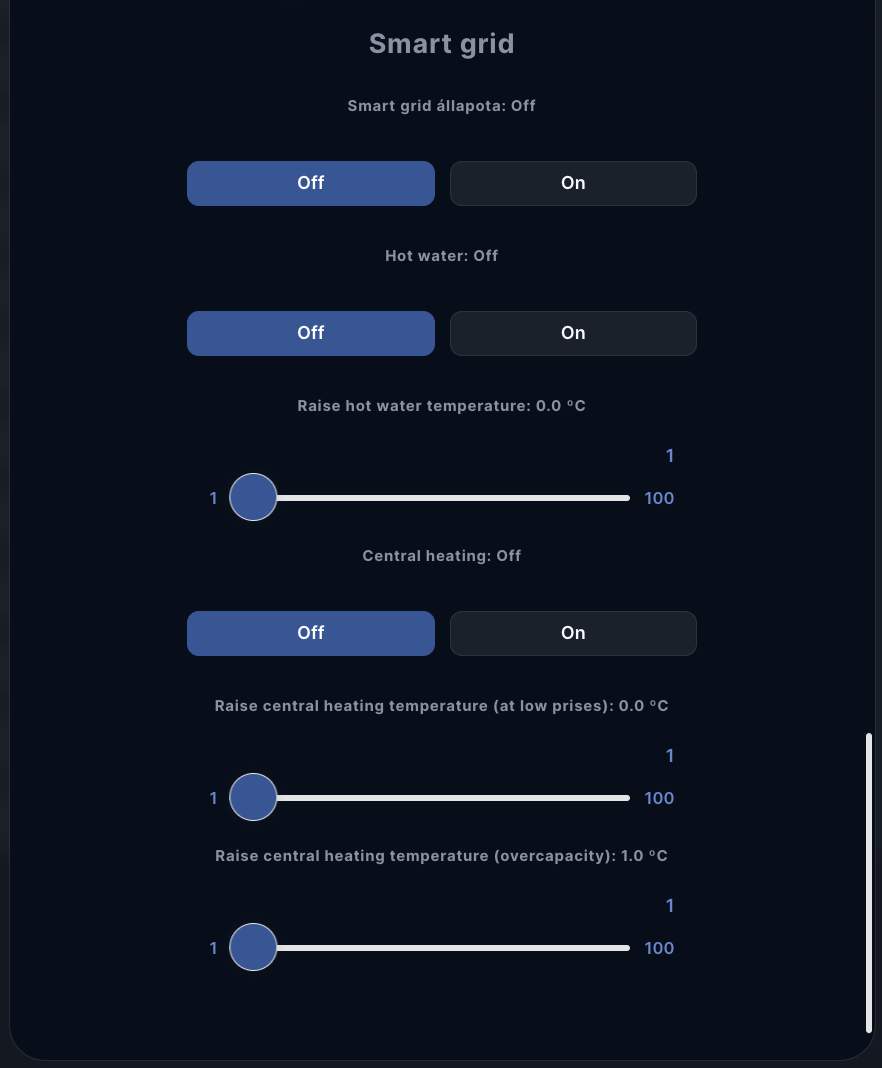The height and width of the screenshot is (1068, 882).
Task: Turn Smart grid state to On
Action: (x=573, y=183)
